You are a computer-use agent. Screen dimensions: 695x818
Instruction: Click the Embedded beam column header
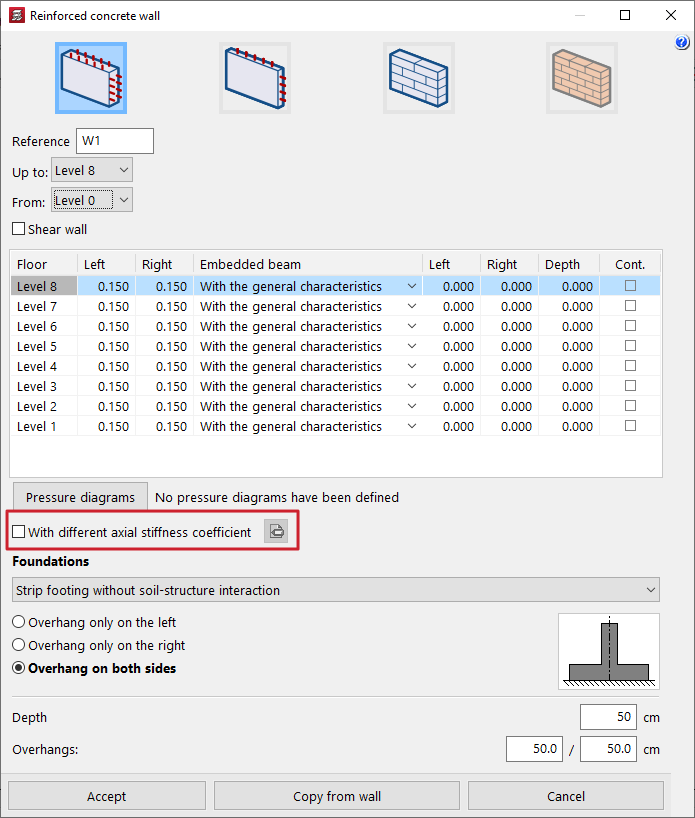click(x=308, y=264)
